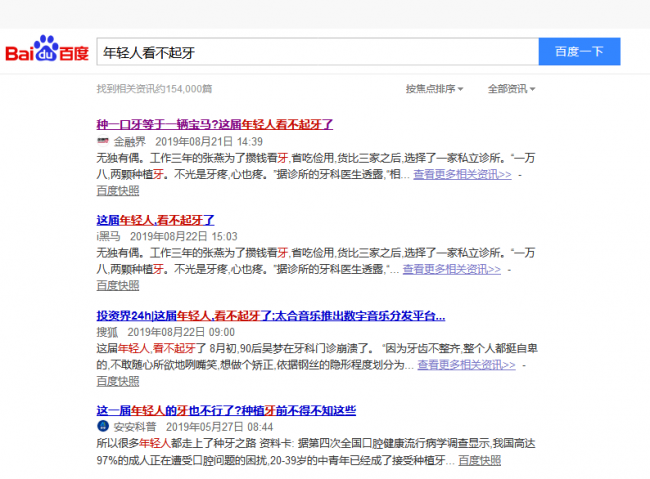The height and width of the screenshot is (479, 650).
Task: Click the 搜狐 source name
Action: 108,331
